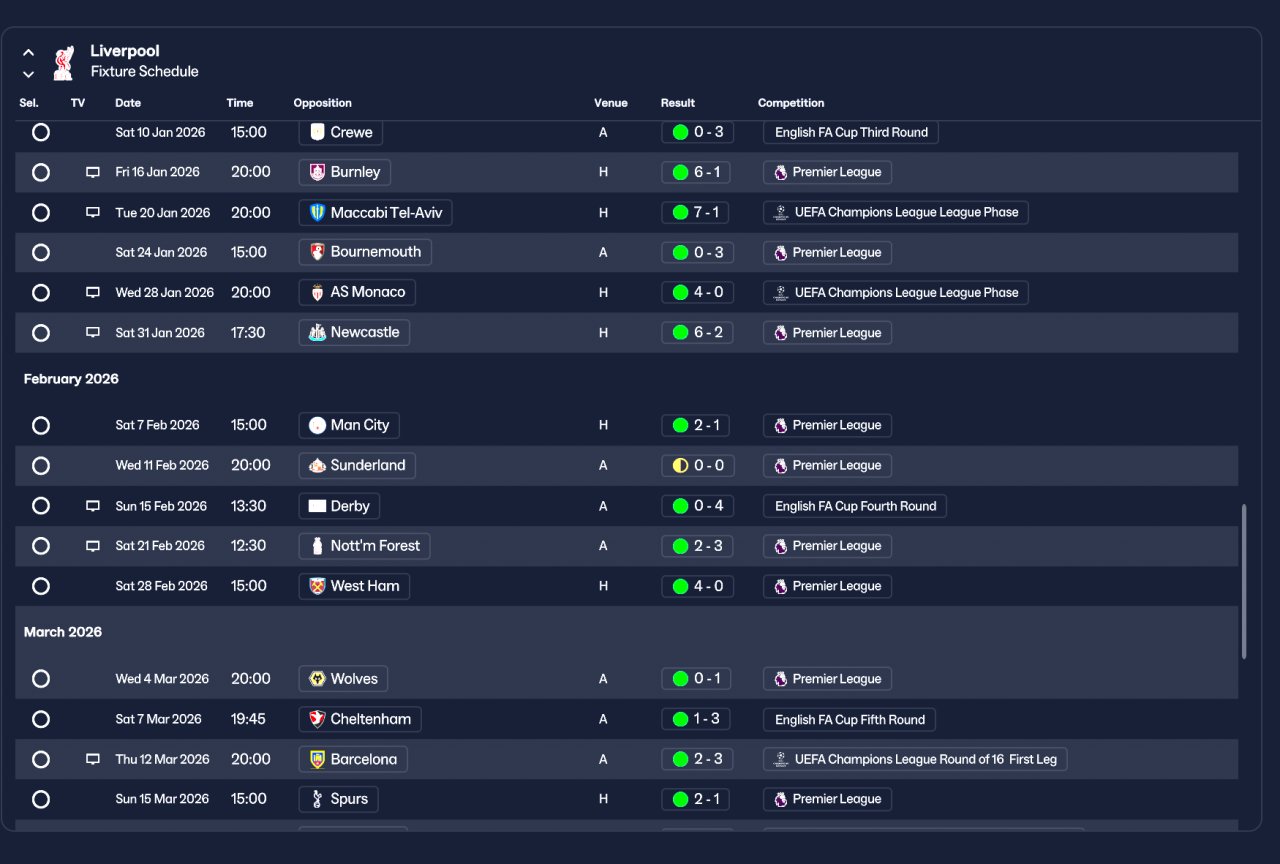The height and width of the screenshot is (864, 1280).
Task: Click the Man City club badge
Action: 317,425
